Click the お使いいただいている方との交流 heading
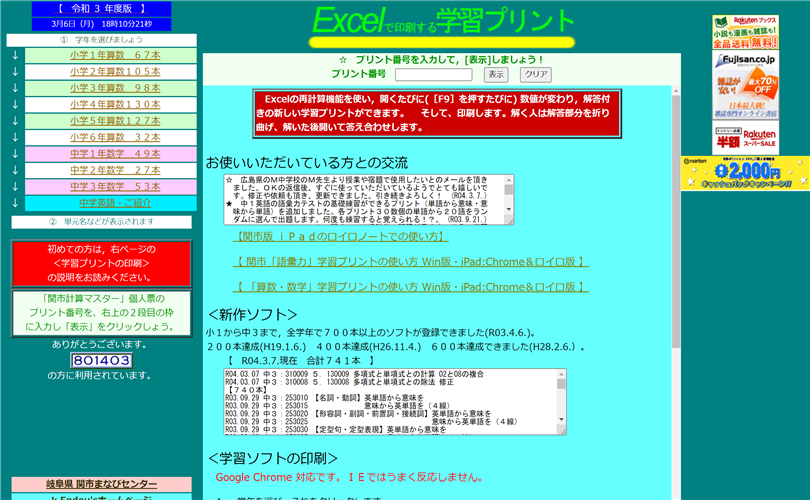 (x=307, y=163)
